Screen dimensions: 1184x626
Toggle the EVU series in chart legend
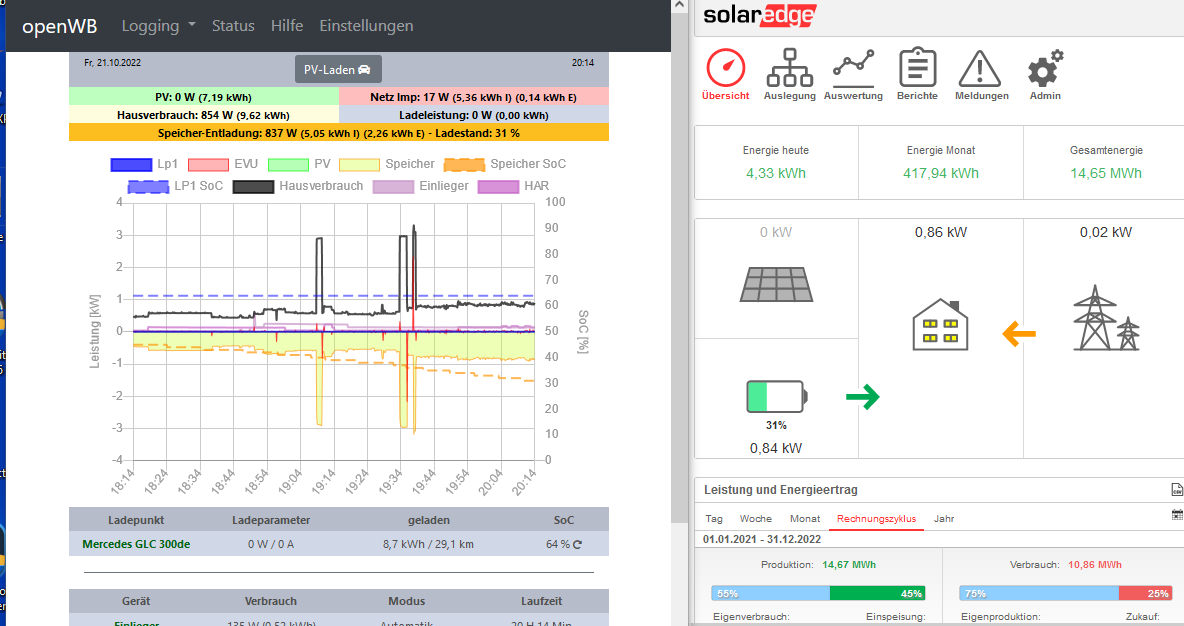click(223, 164)
